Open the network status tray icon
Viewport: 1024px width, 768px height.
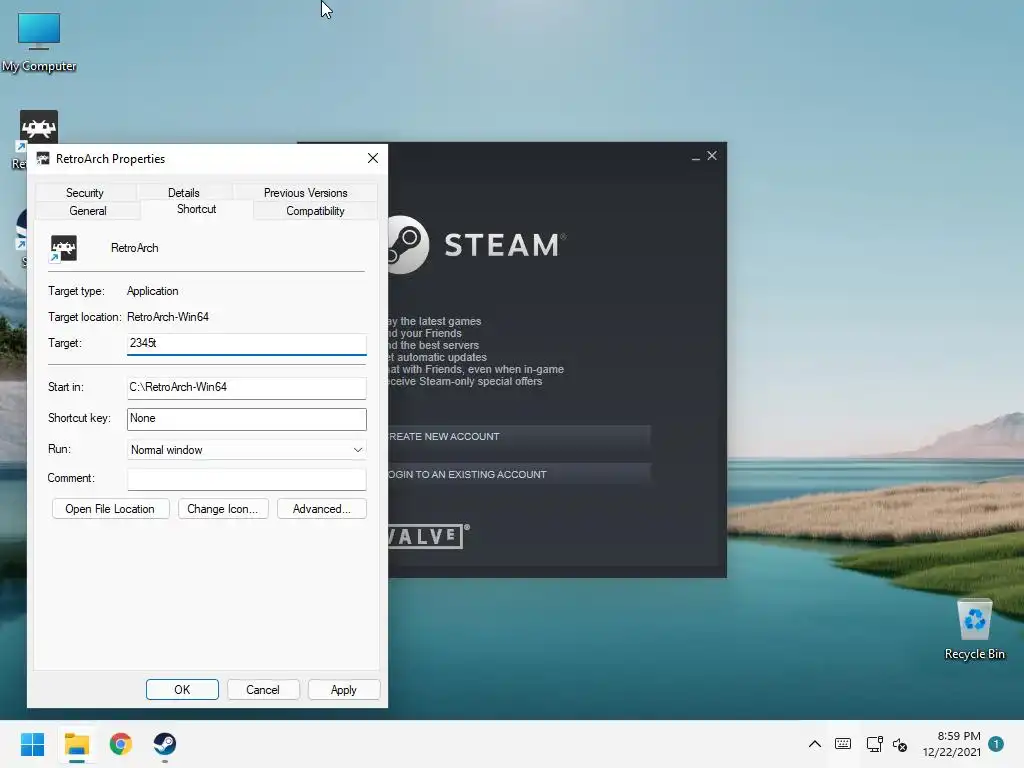pos(874,744)
